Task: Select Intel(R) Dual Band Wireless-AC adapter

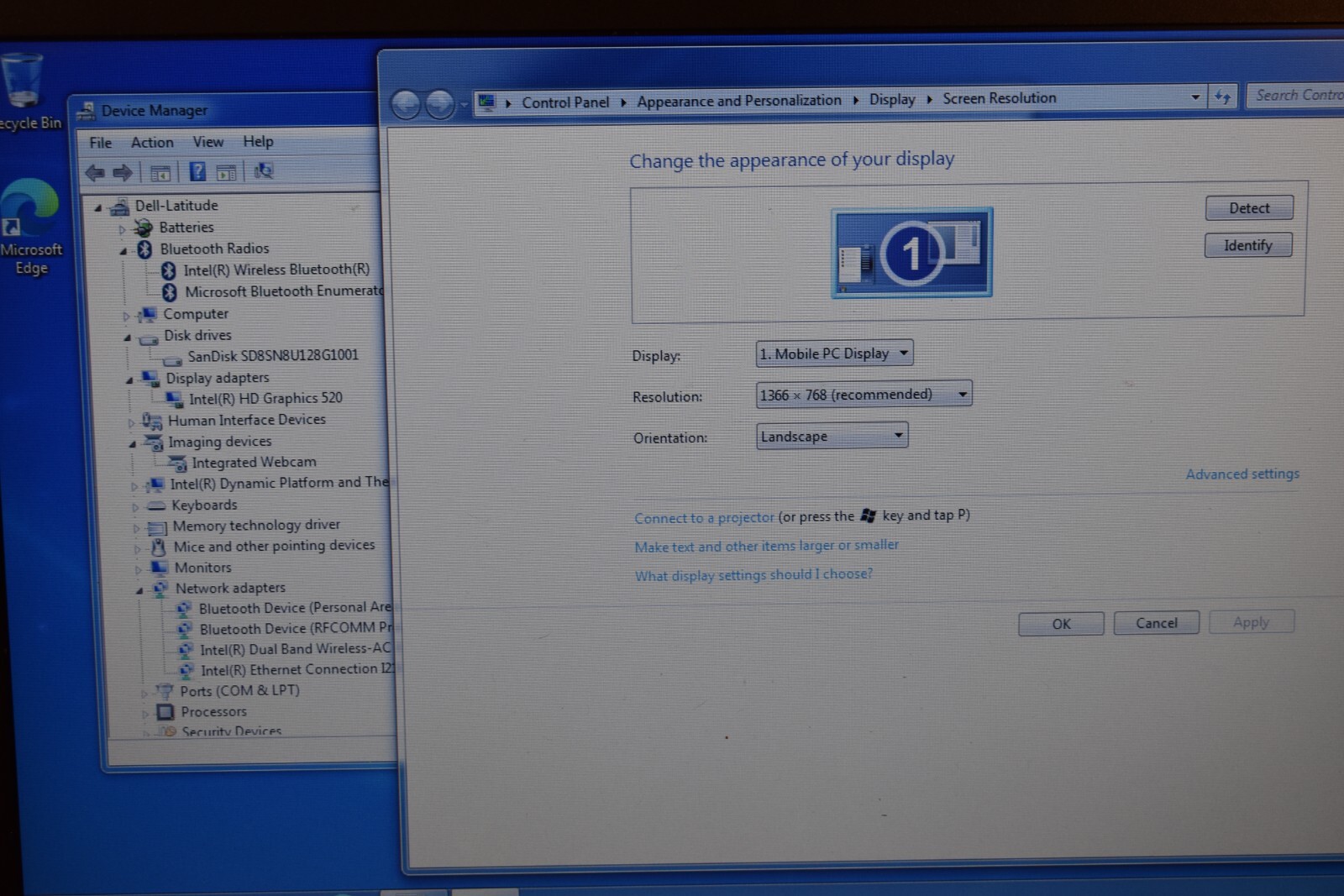Action: tap(295, 649)
